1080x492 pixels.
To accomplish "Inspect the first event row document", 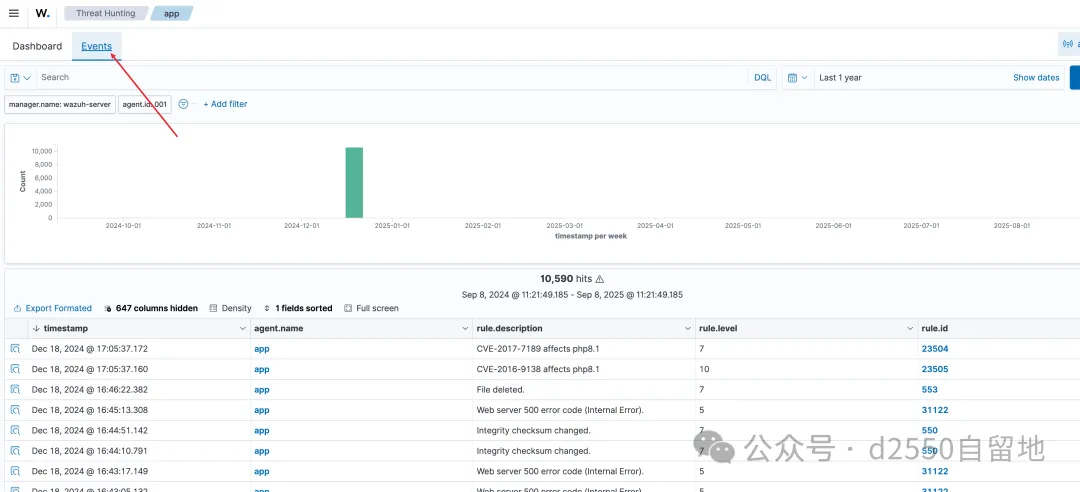I will 15,349.
